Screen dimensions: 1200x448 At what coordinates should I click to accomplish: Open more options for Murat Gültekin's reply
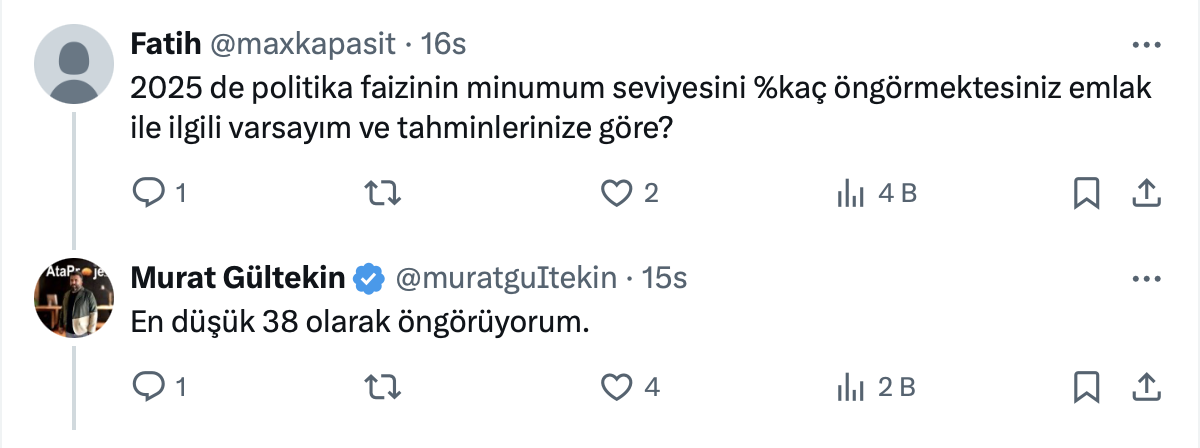[1146, 277]
